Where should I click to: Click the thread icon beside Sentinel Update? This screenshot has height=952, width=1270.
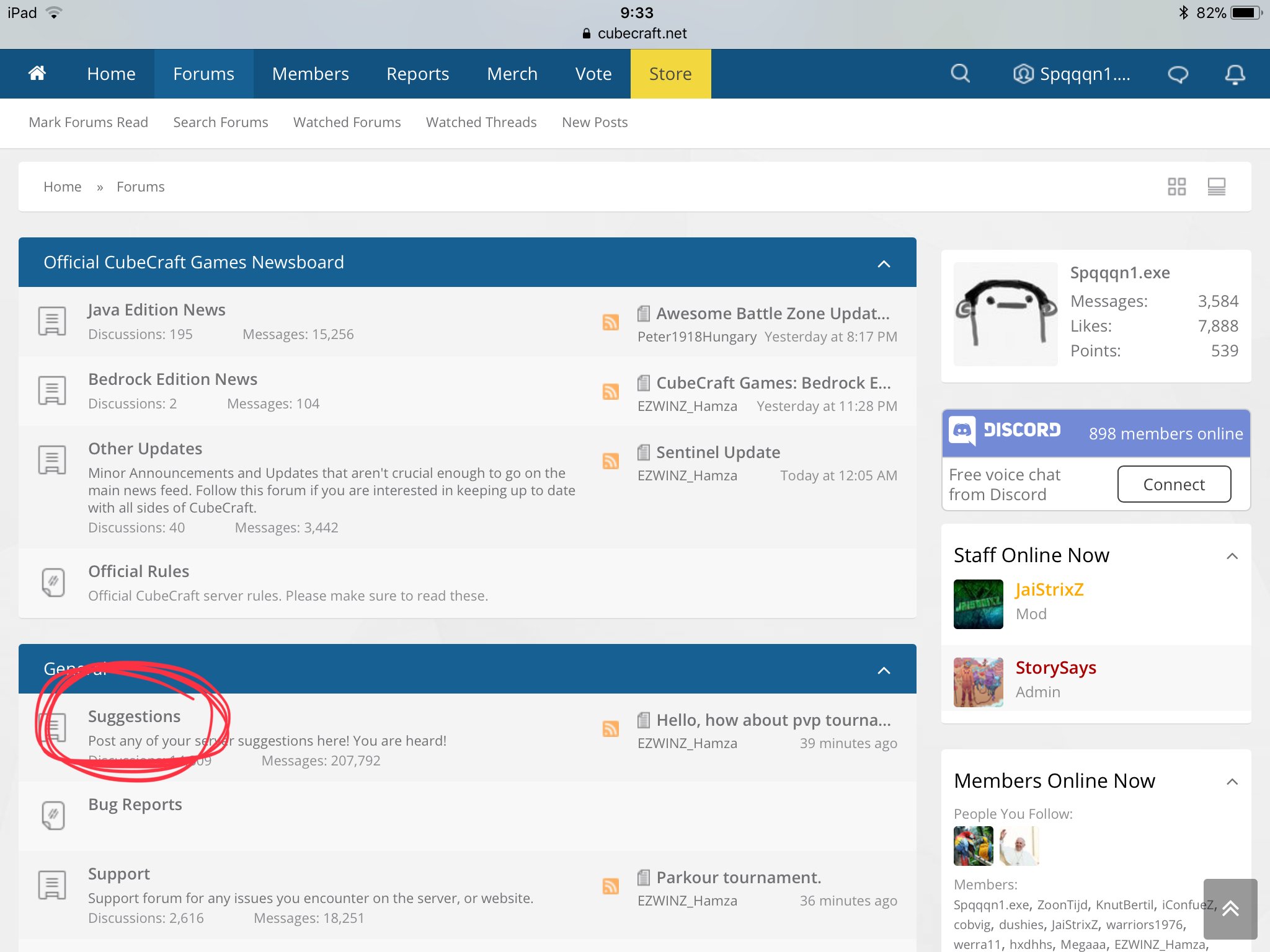[644, 452]
